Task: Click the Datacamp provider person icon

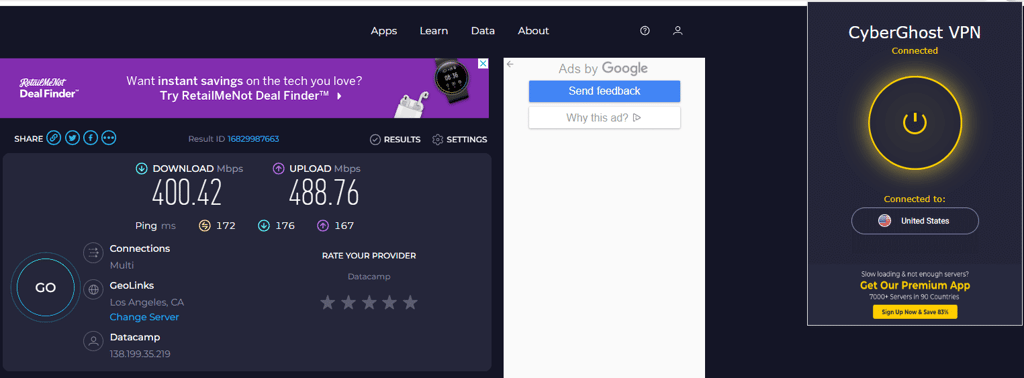Action: [93, 341]
